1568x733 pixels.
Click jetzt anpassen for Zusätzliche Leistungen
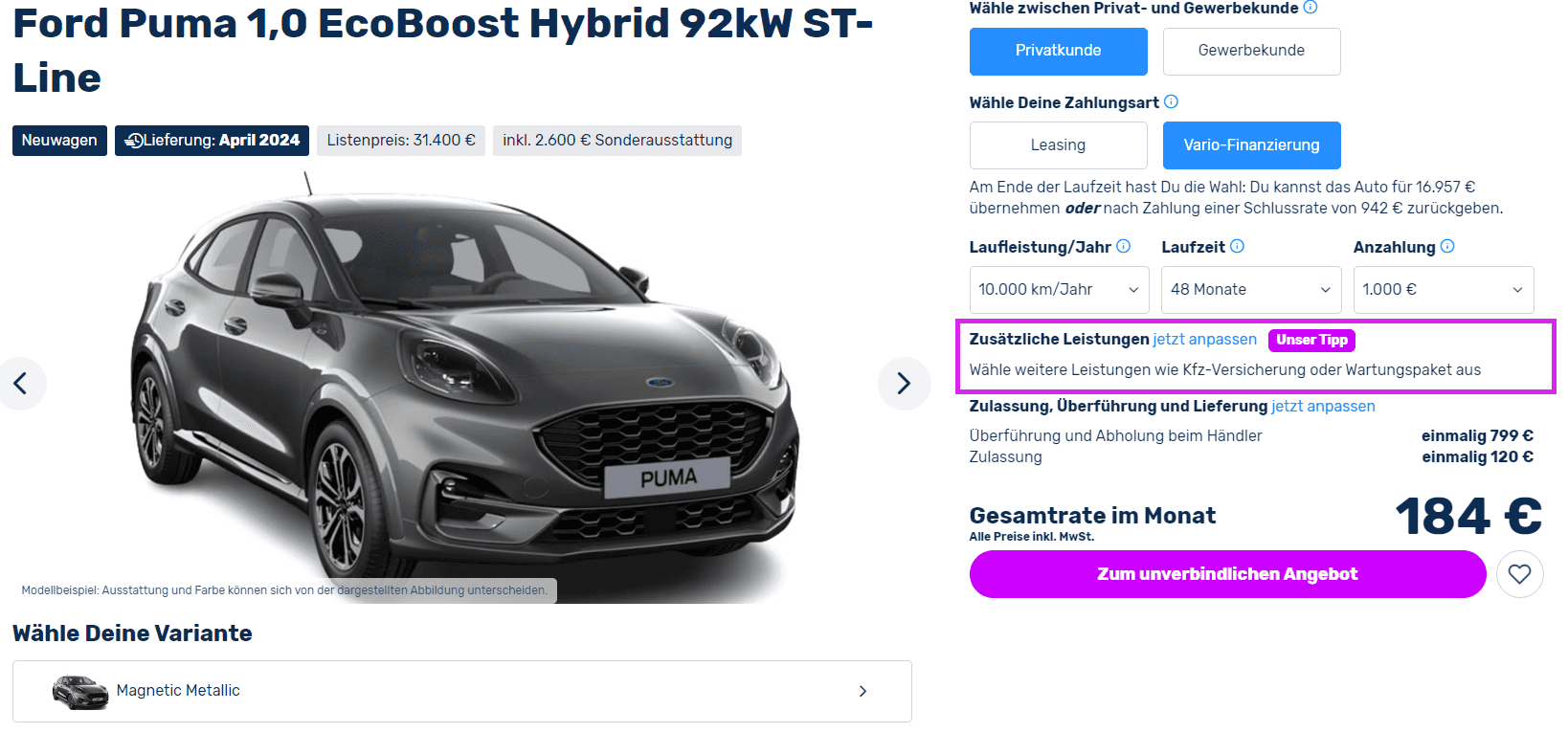[1204, 340]
